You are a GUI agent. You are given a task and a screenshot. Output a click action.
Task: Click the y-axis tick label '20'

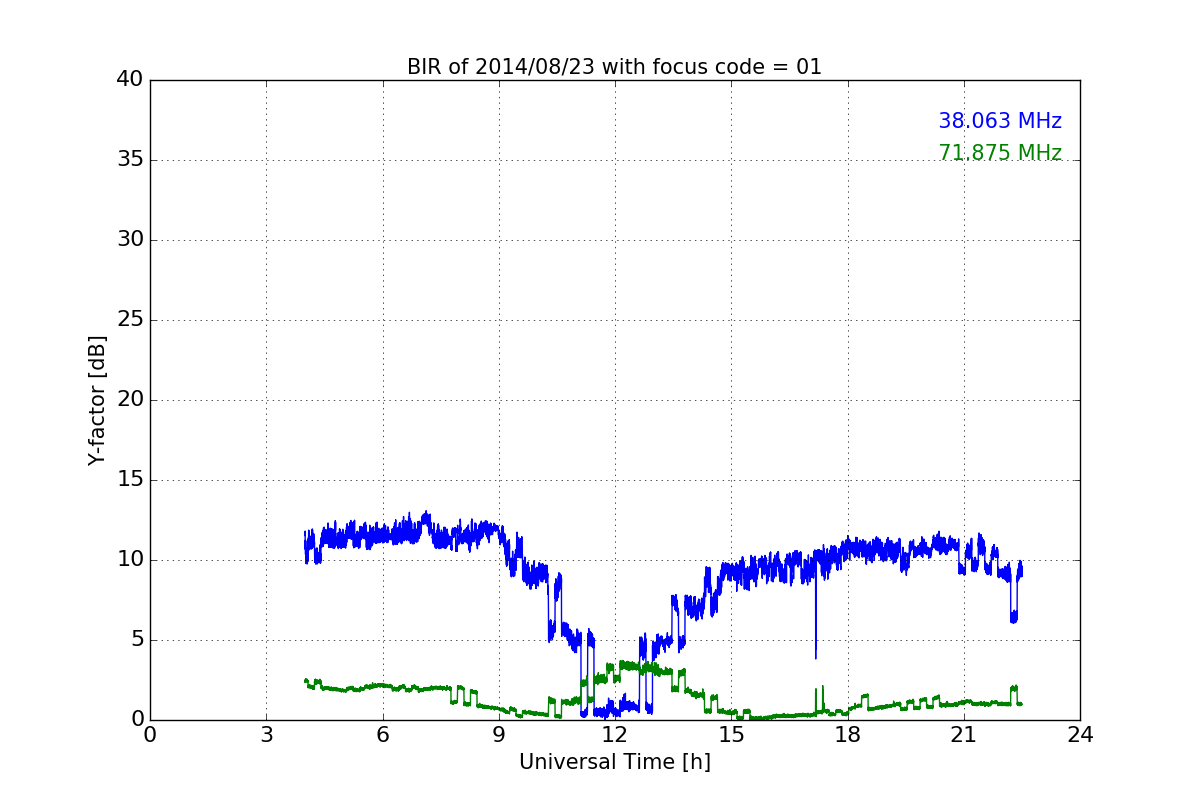click(x=129, y=400)
